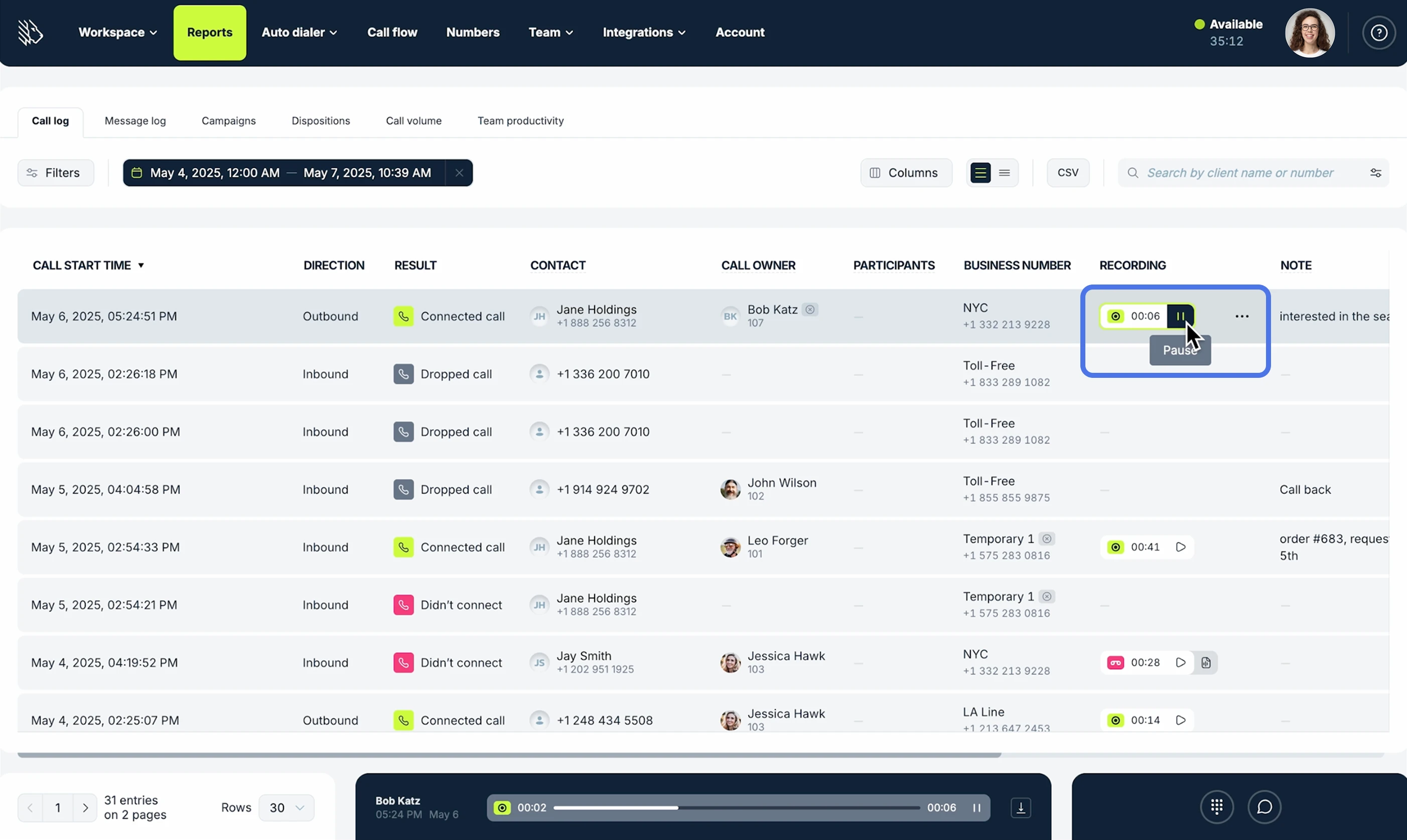The height and width of the screenshot is (840, 1407).
Task: Open search settings icon next to search field
Action: coord(1376,173)
